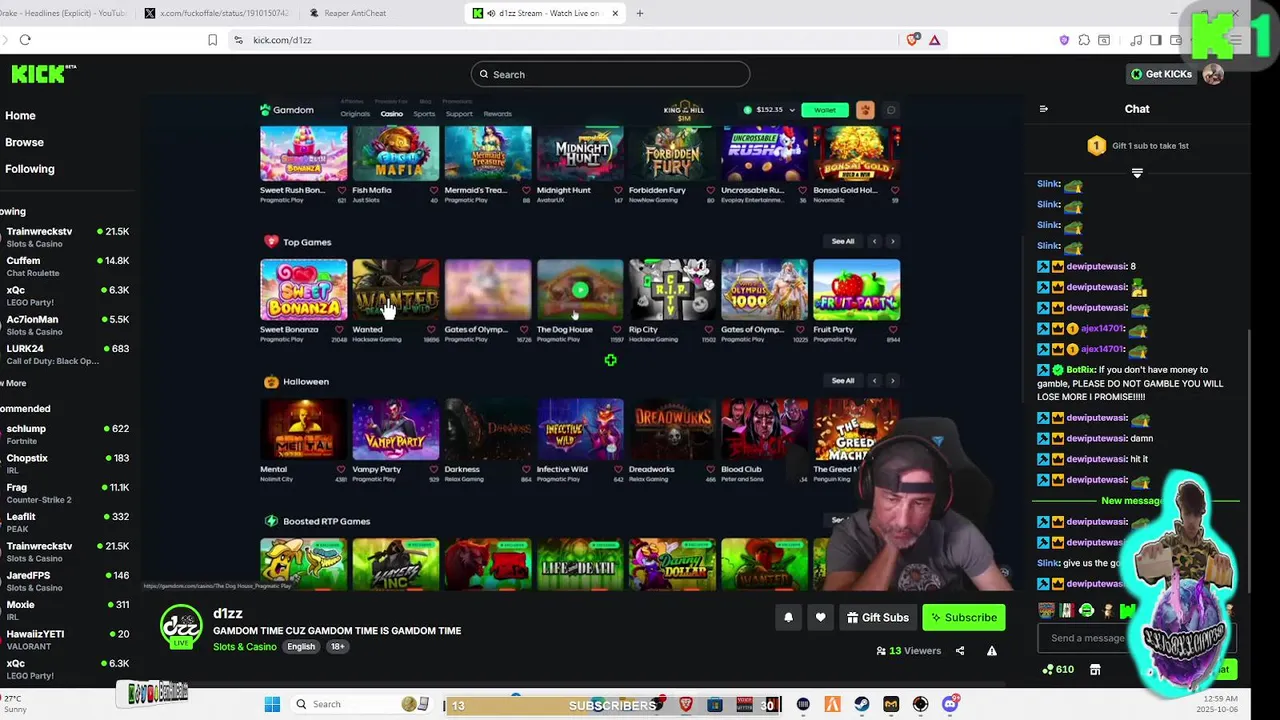Favorite the Wanted game with its heart
Image resolution: width=1280 pixels, height=720 pixels.
click(x=432, y=329)
